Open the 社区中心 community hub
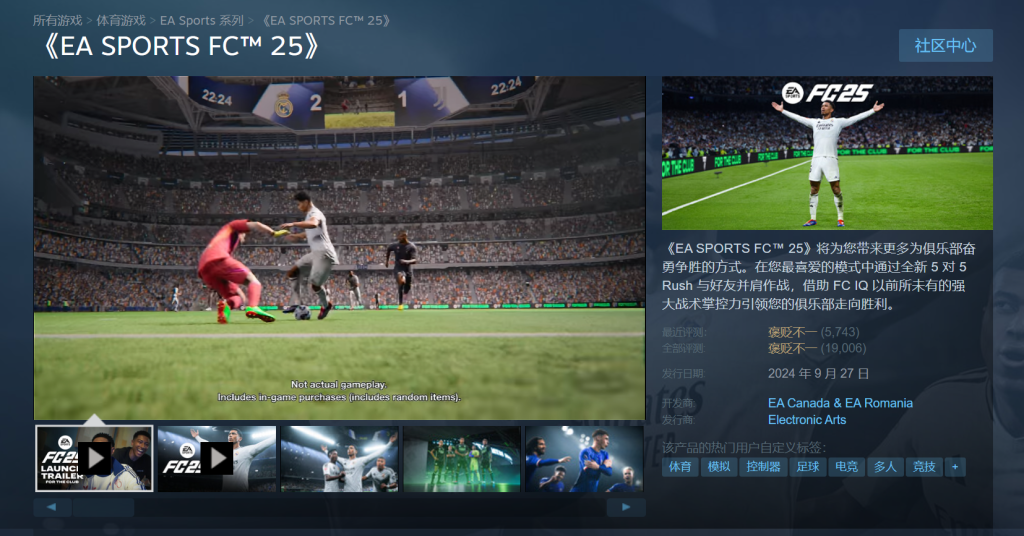The image size is (1024, 536). [945, 46]
